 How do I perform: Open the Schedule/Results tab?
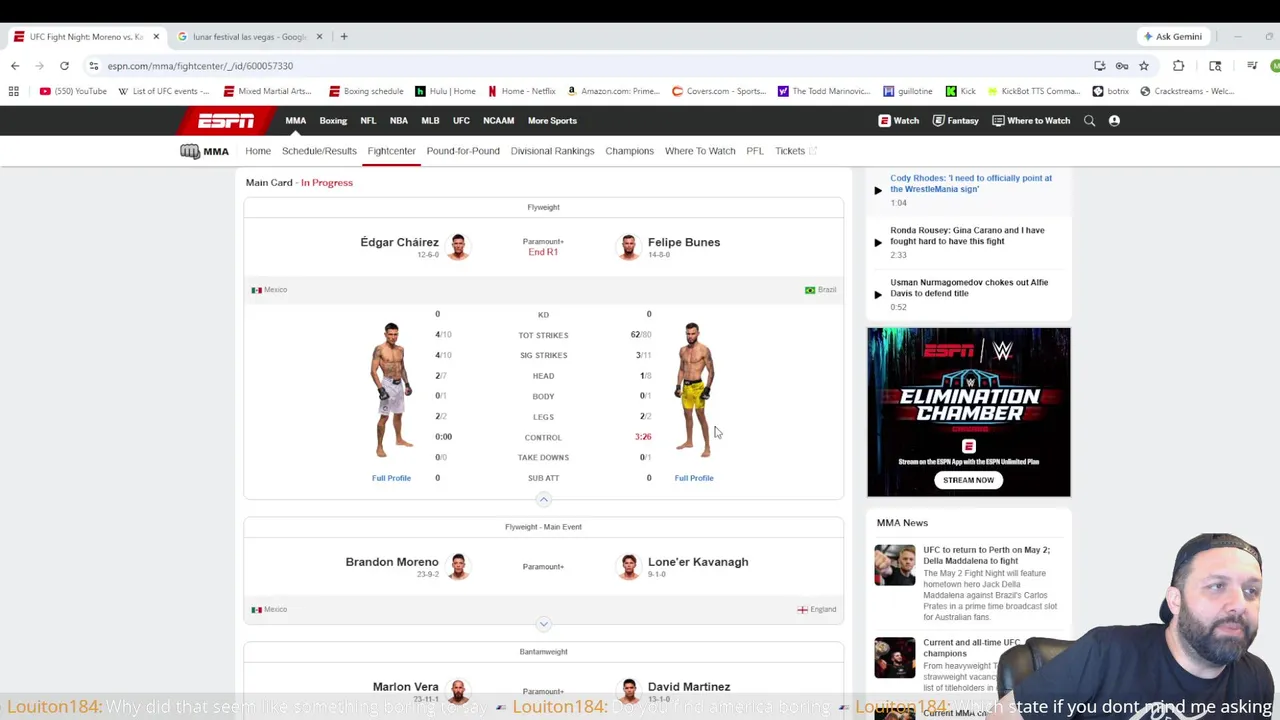tap(319, 151)
